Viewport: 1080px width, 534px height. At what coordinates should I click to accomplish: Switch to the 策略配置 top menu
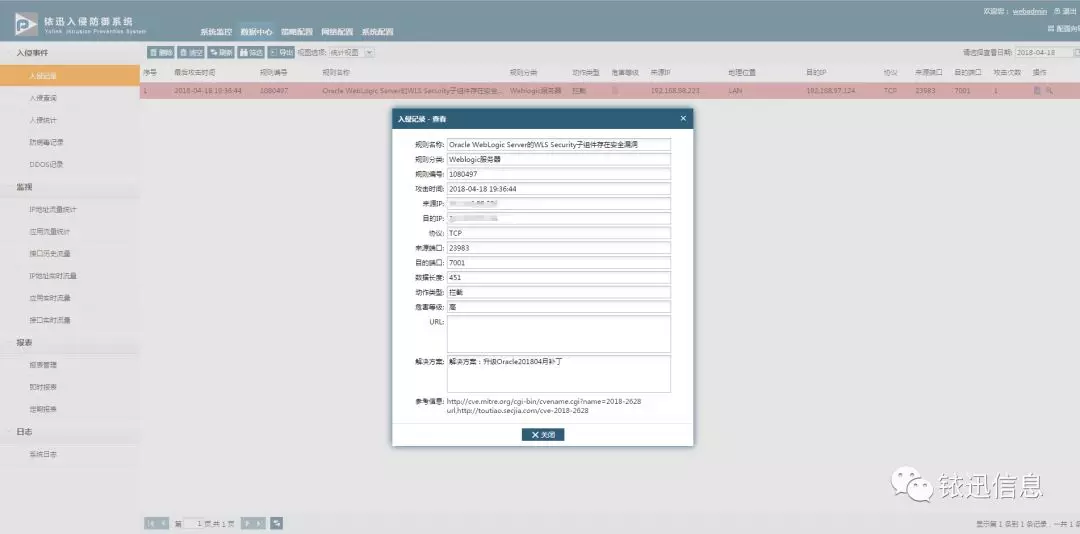coord(297,32)
